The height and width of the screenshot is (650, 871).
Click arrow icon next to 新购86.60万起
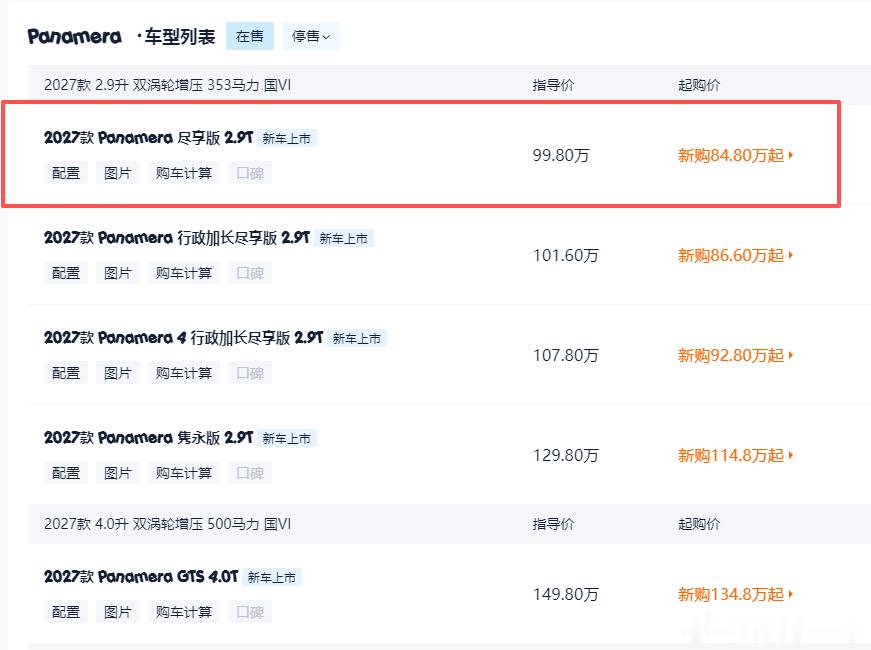click(790, 255)
